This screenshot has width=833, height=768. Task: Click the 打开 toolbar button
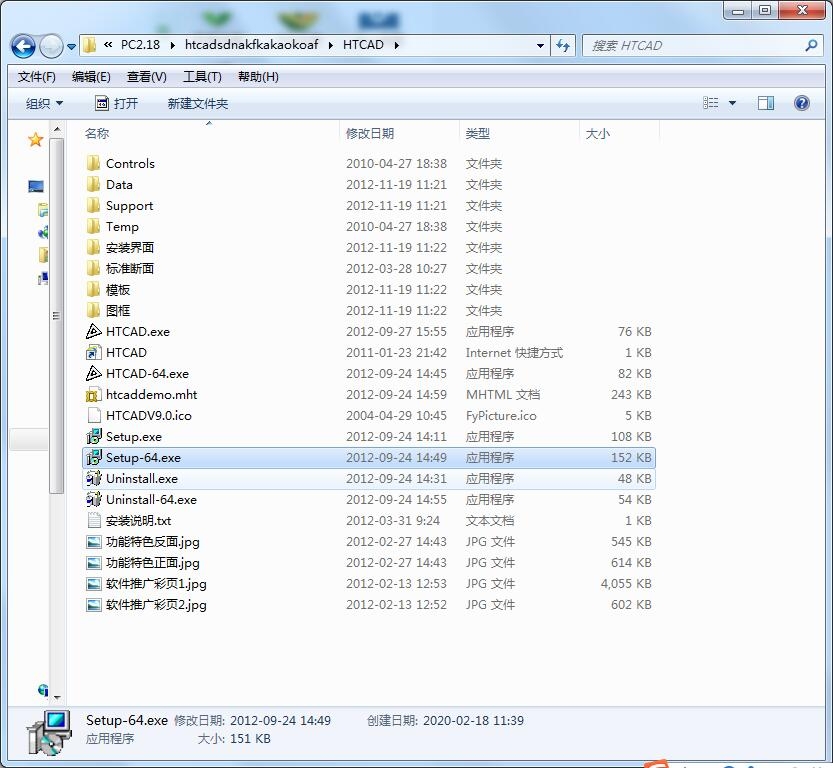116,104
